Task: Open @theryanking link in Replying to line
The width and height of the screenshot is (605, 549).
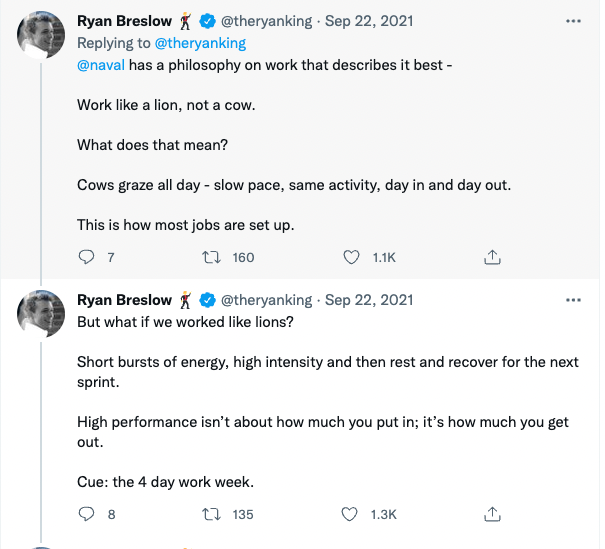Action: click(x=203, y=43)
